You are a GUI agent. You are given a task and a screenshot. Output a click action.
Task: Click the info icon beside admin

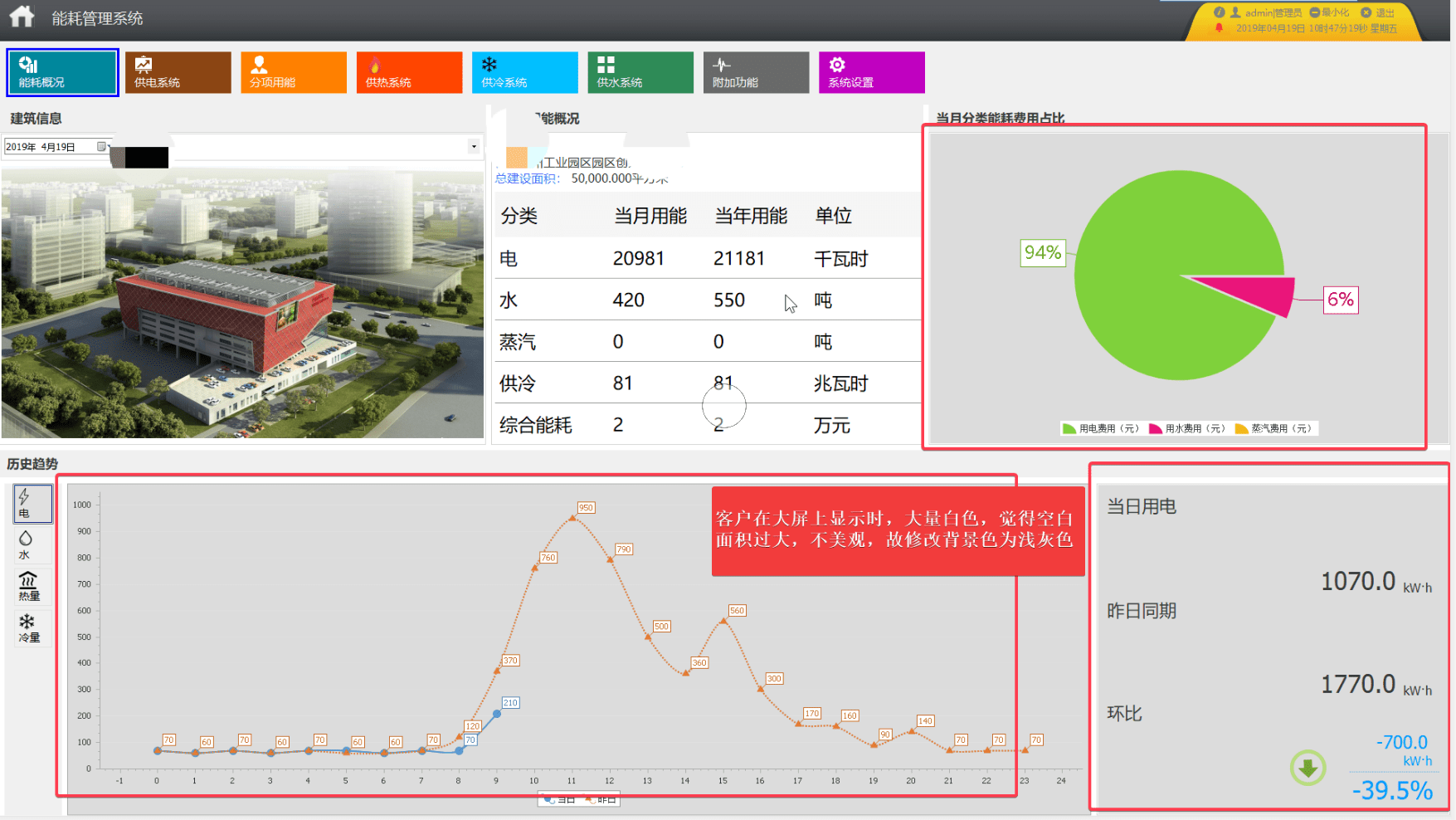[x=1219, y=12]
